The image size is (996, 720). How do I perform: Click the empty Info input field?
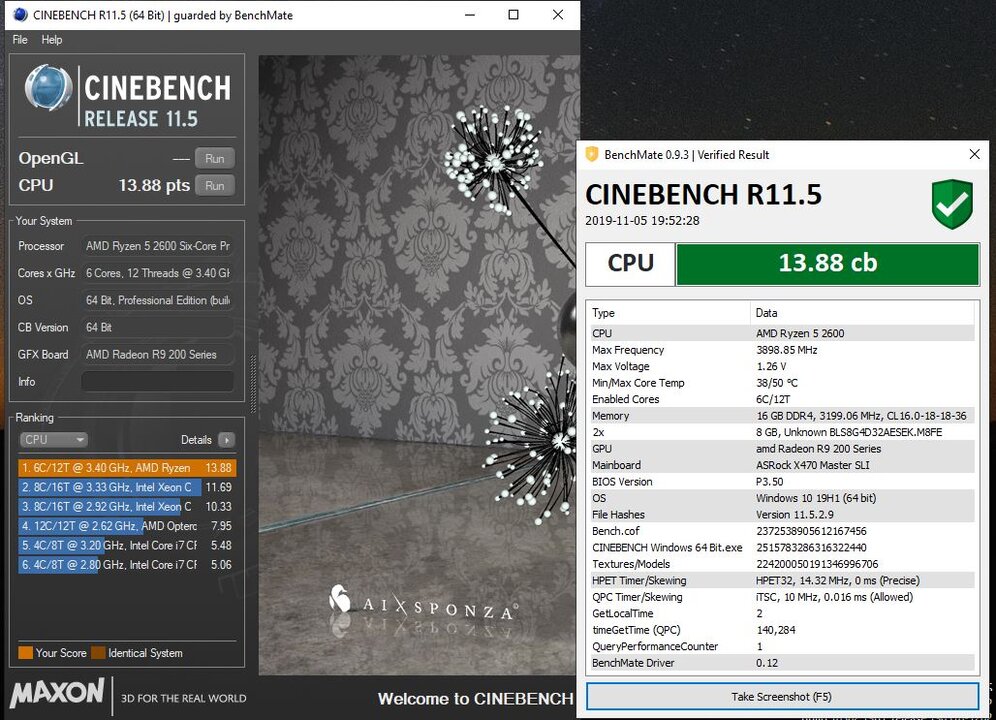[x=158, y=381]
